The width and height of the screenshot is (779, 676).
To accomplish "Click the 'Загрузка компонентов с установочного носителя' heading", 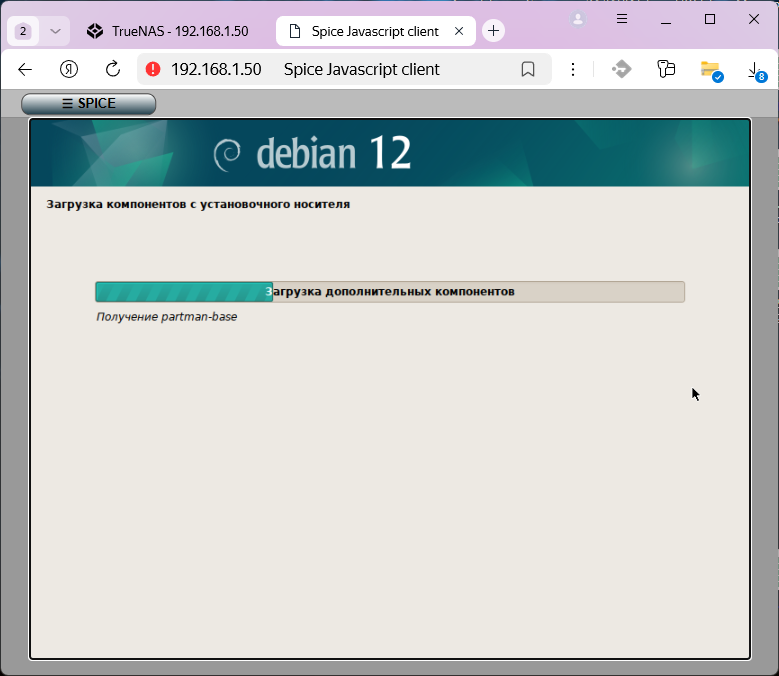I will click(198, 204).
